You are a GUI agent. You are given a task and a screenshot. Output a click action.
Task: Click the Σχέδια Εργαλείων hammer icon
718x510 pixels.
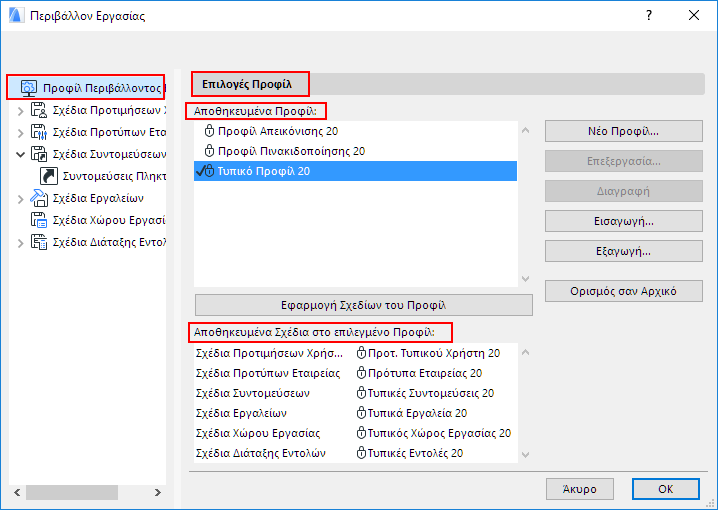click(x=40, y=198)
